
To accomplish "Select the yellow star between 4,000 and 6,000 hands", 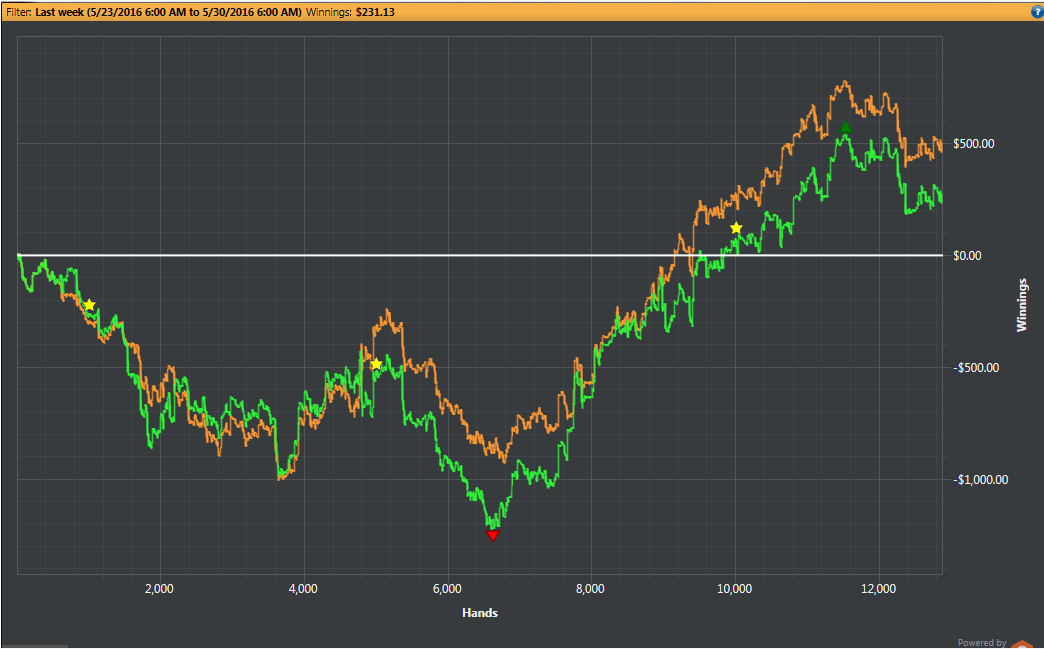I will [376, 363].
